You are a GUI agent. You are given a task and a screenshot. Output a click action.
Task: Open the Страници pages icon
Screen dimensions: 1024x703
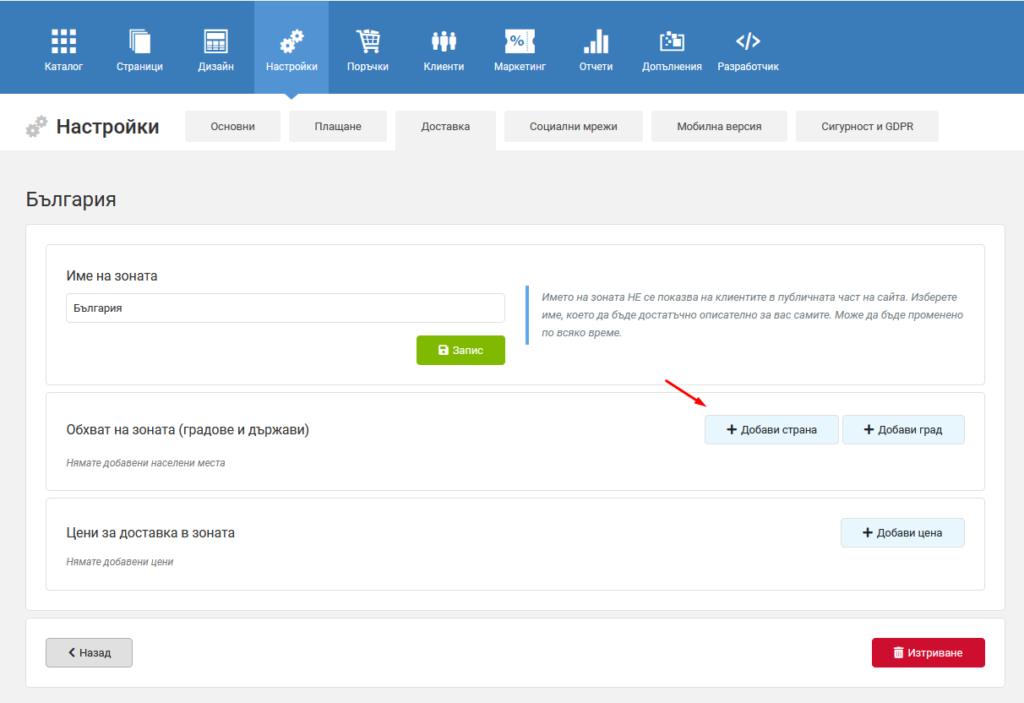[x=140, y=42]
